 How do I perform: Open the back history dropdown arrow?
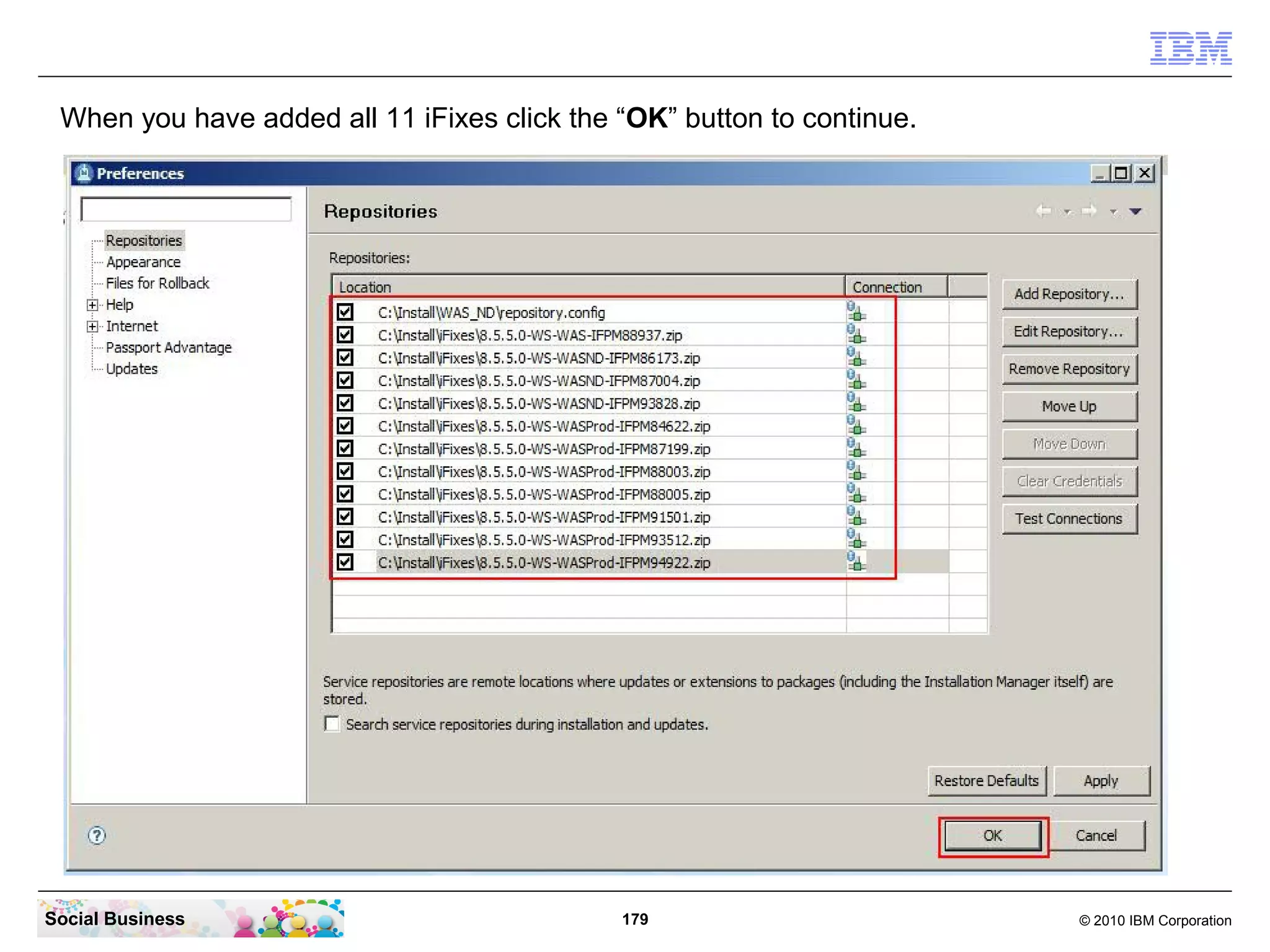point(1067,212)
